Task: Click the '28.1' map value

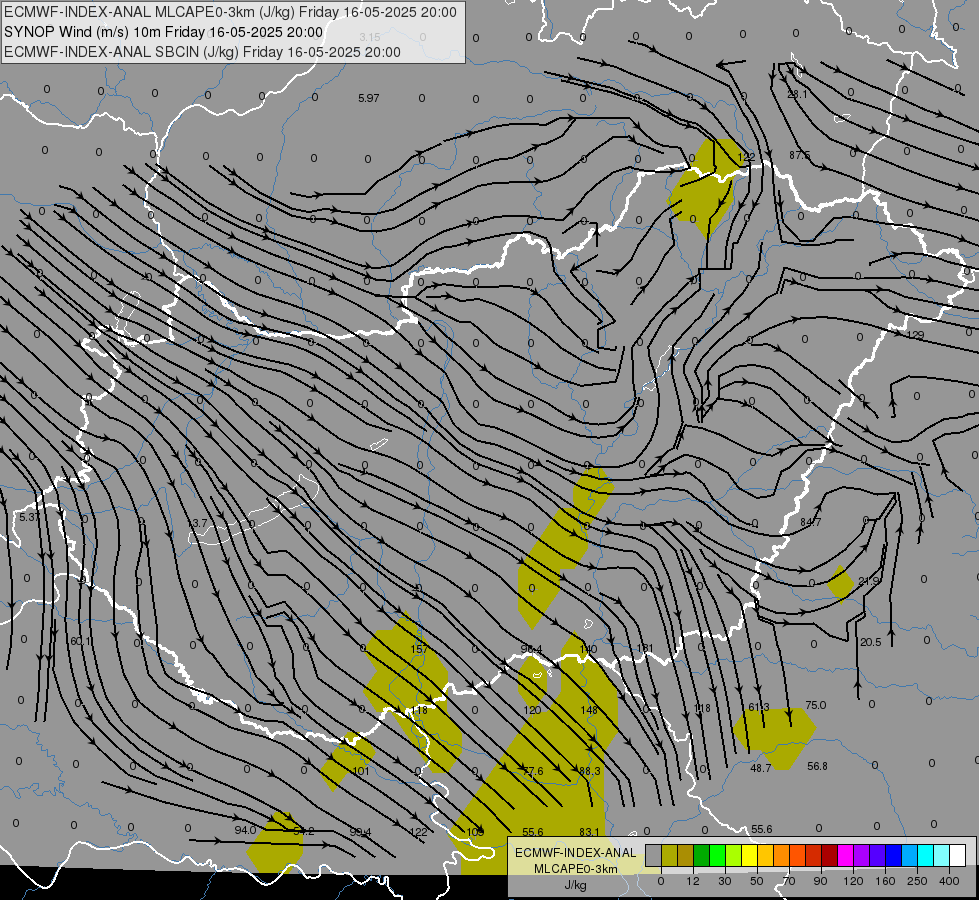Action: tap(797, 94)
